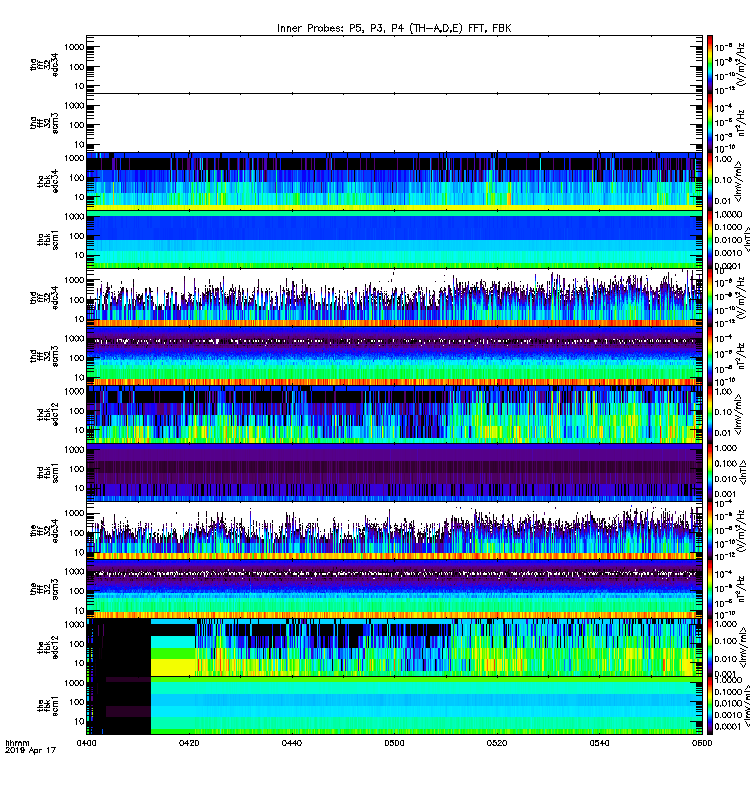The height and width of the screenshot is (800, 750).
Task: Select the 'thd fff 32 scm3' panel label
Action: point(44,357)
